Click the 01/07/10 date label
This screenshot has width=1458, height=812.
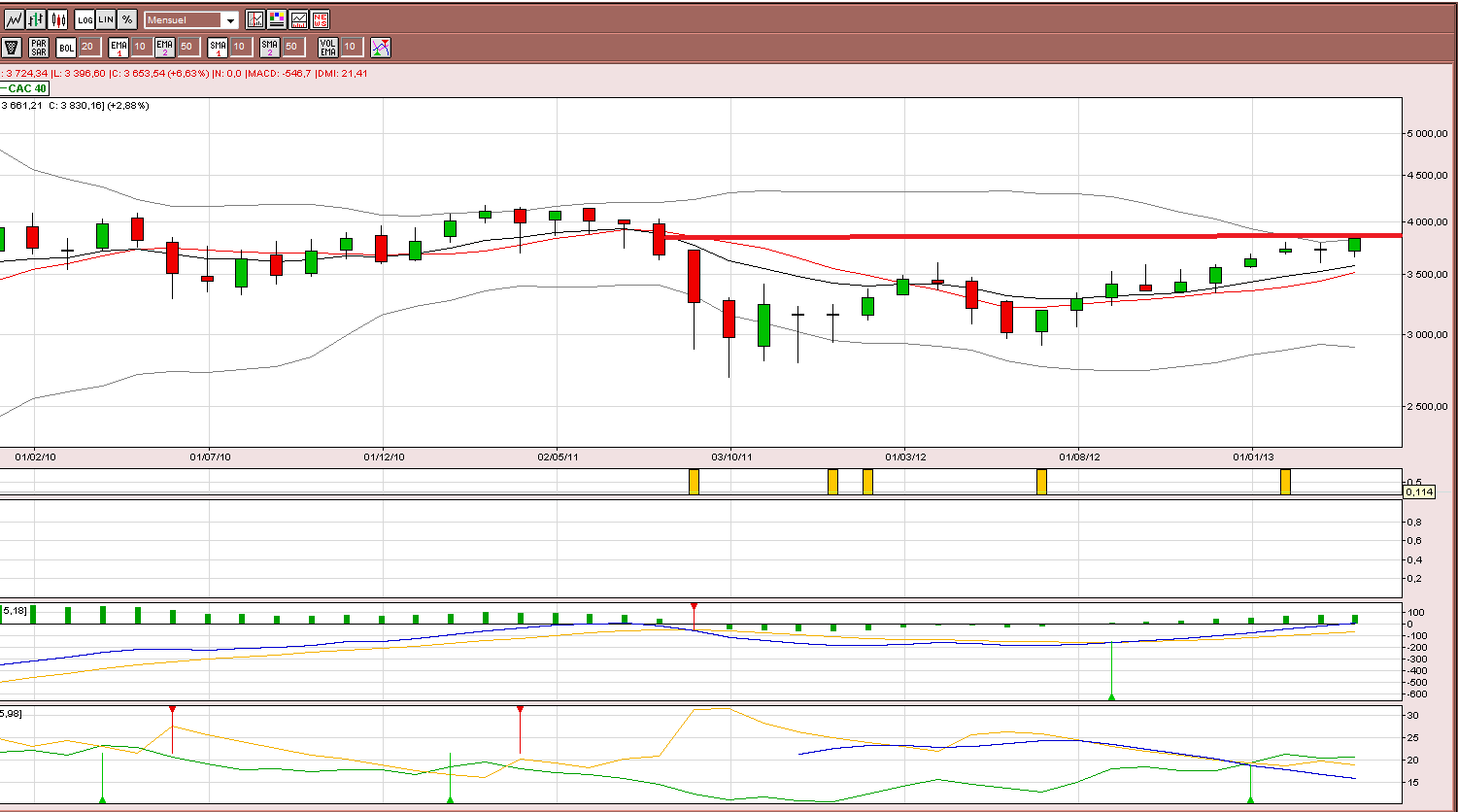(209, 456)
